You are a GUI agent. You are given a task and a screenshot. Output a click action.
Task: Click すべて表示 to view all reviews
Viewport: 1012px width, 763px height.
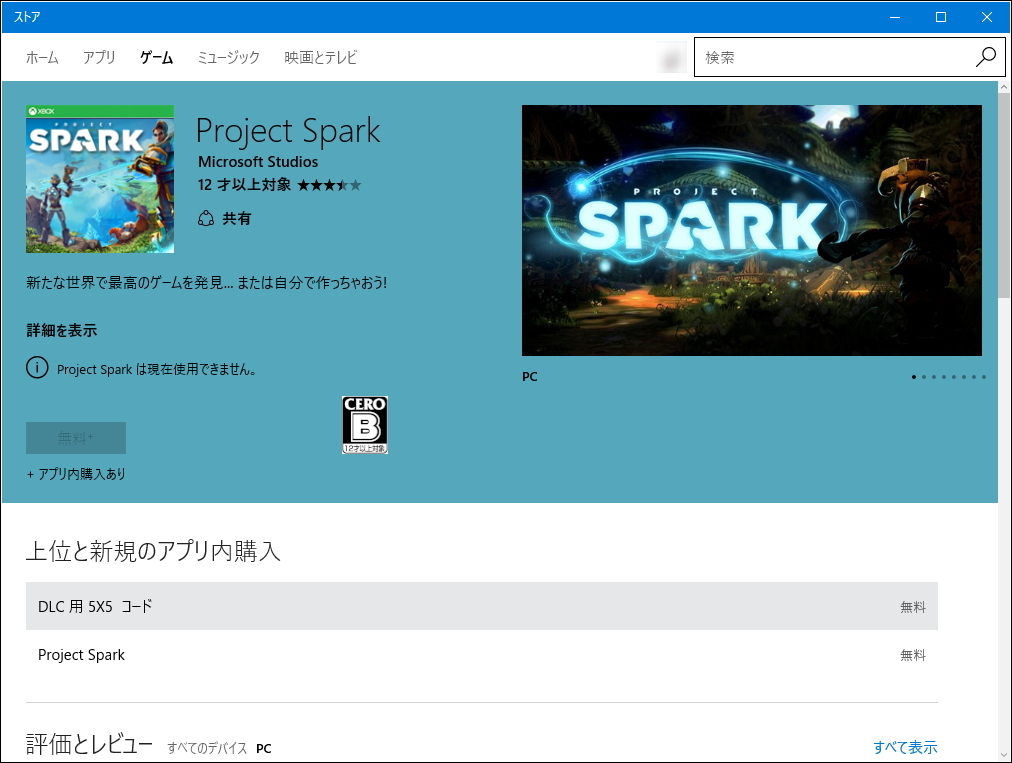click(905, 747)
